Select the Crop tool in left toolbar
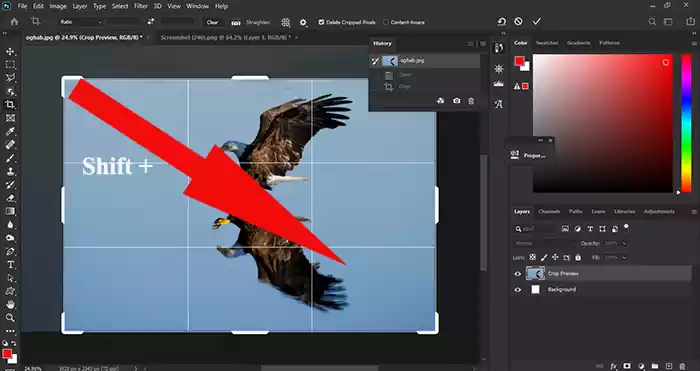 (x=10, y=105)
